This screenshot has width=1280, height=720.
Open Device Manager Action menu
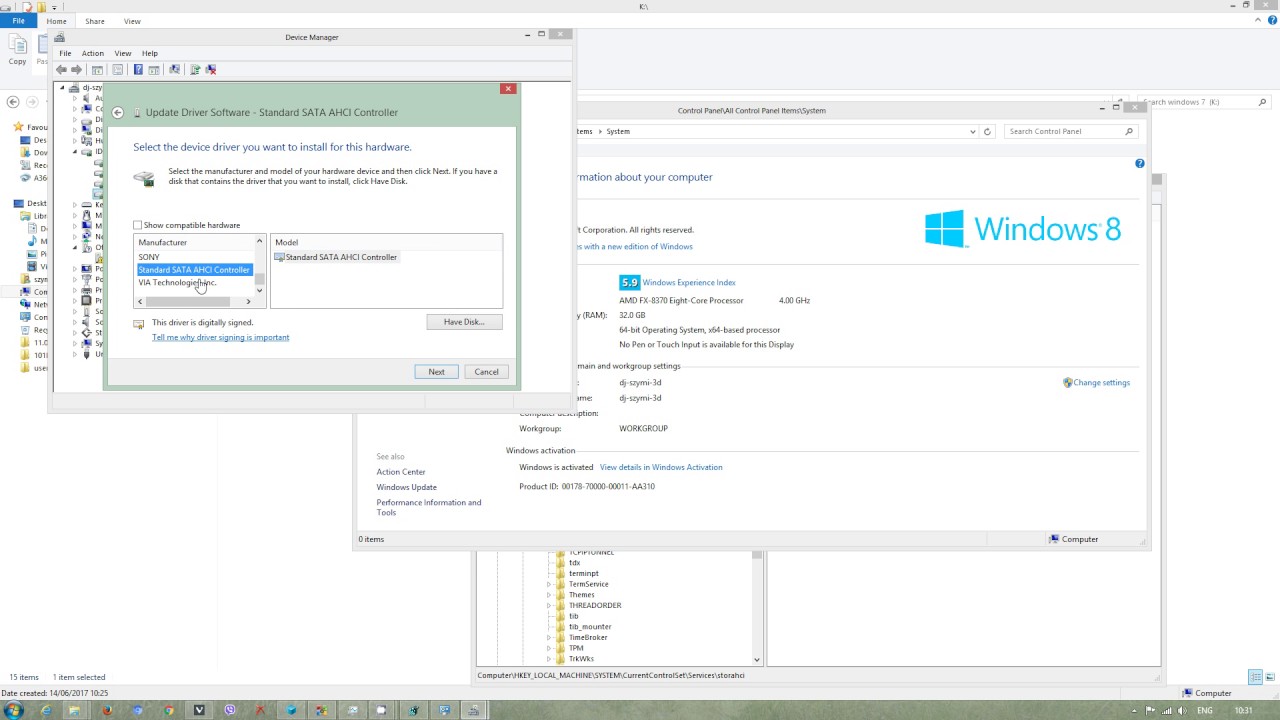(x=93, y=53)
